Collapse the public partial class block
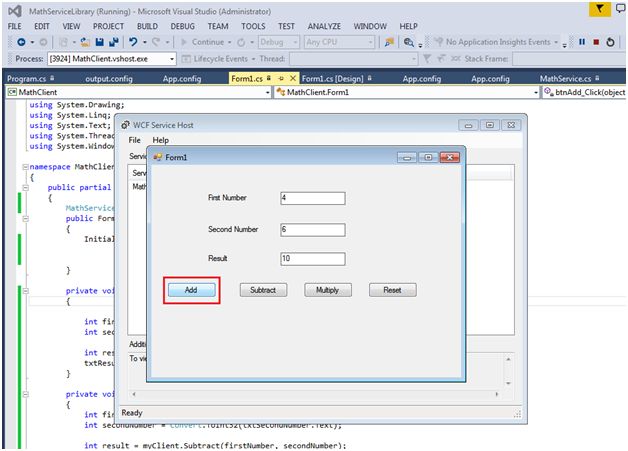The image size is (628, 451). (x=25, y=187)
